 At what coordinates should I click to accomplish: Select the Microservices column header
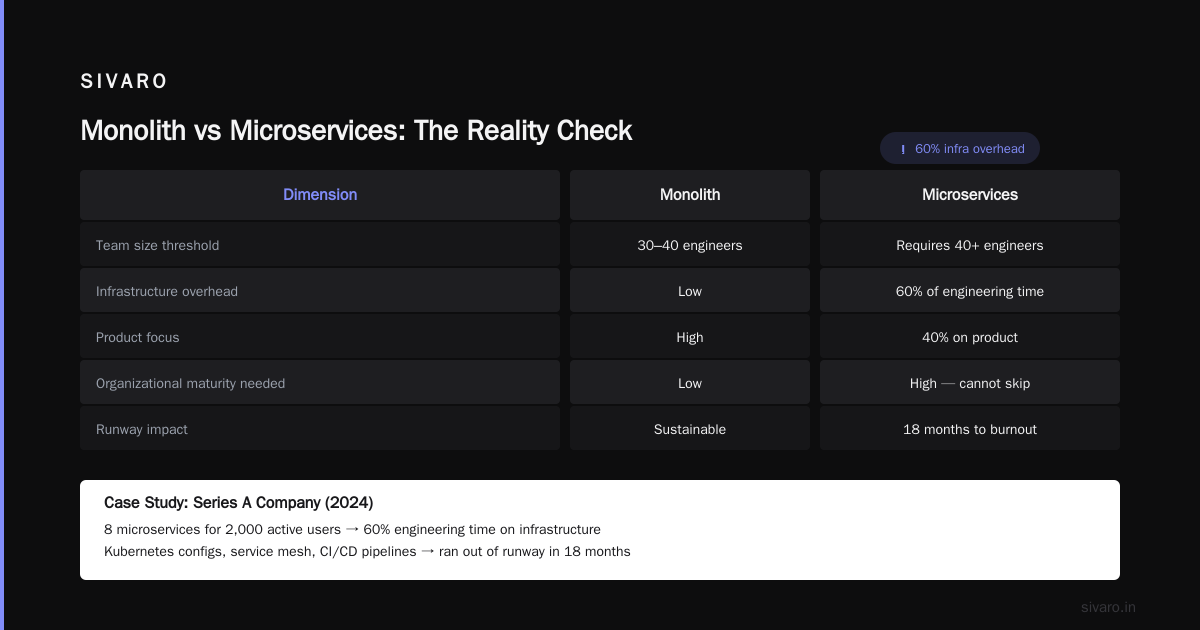point(970,195)
